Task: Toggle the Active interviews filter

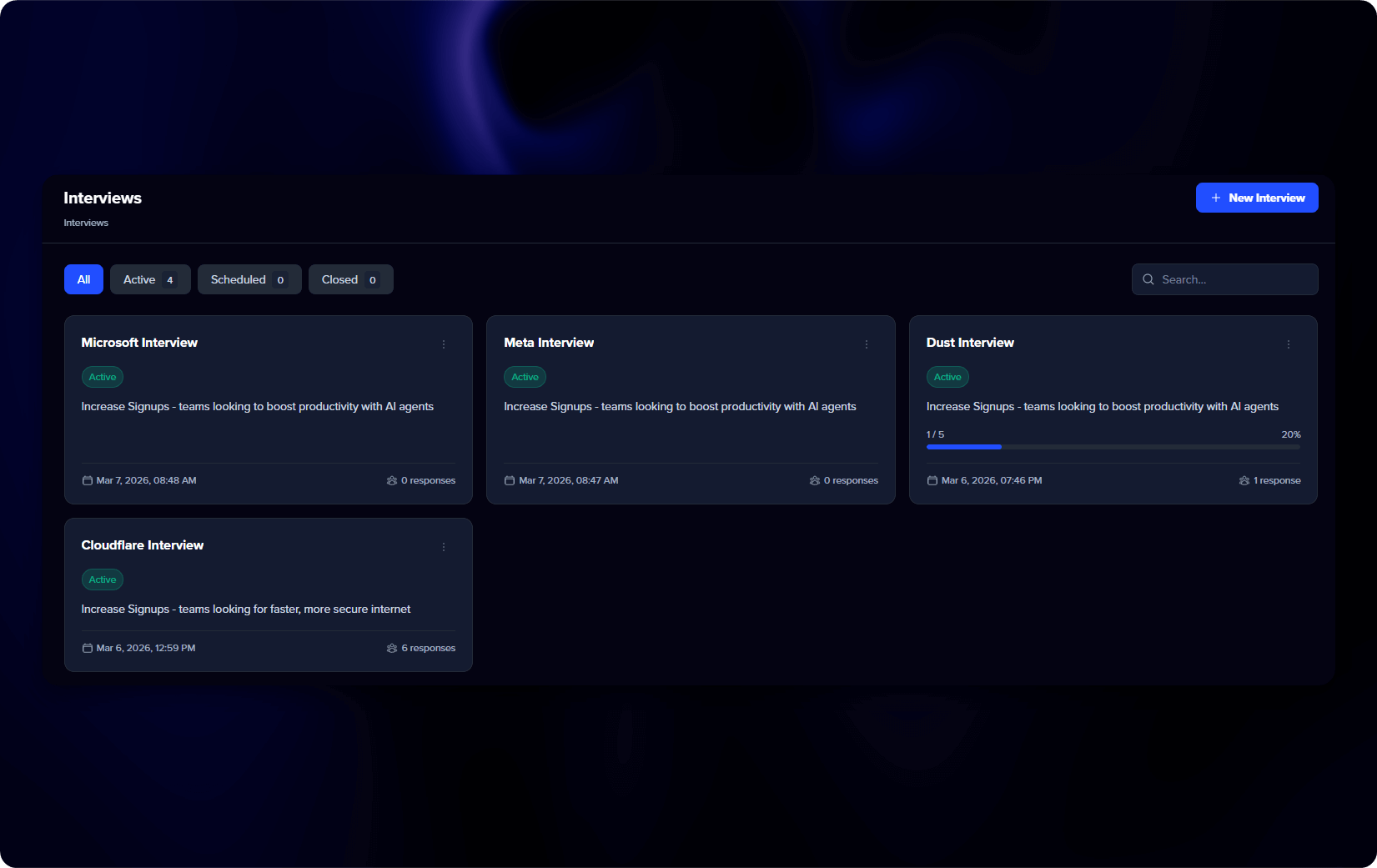Action: 150,279
